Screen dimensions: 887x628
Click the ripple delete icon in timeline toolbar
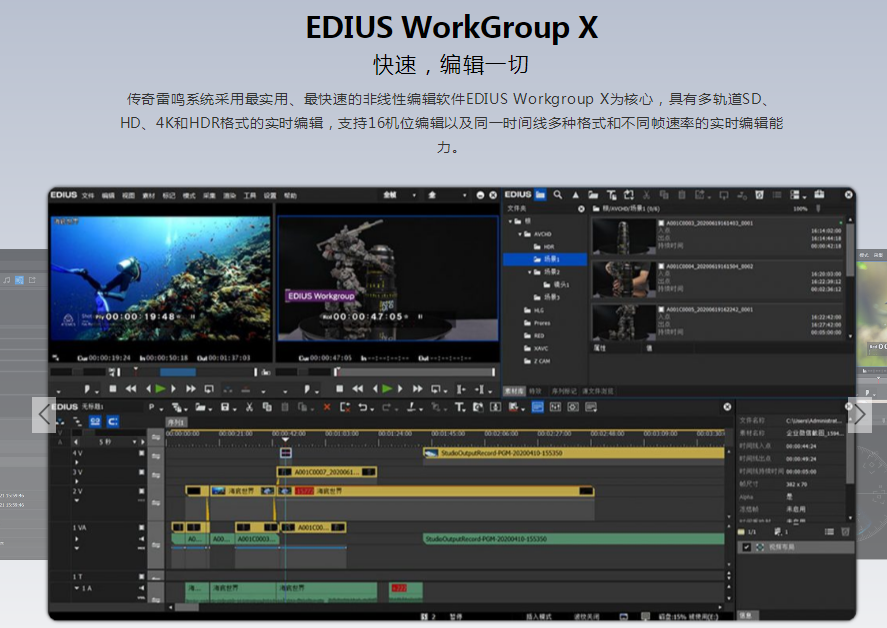click(345, 407)
